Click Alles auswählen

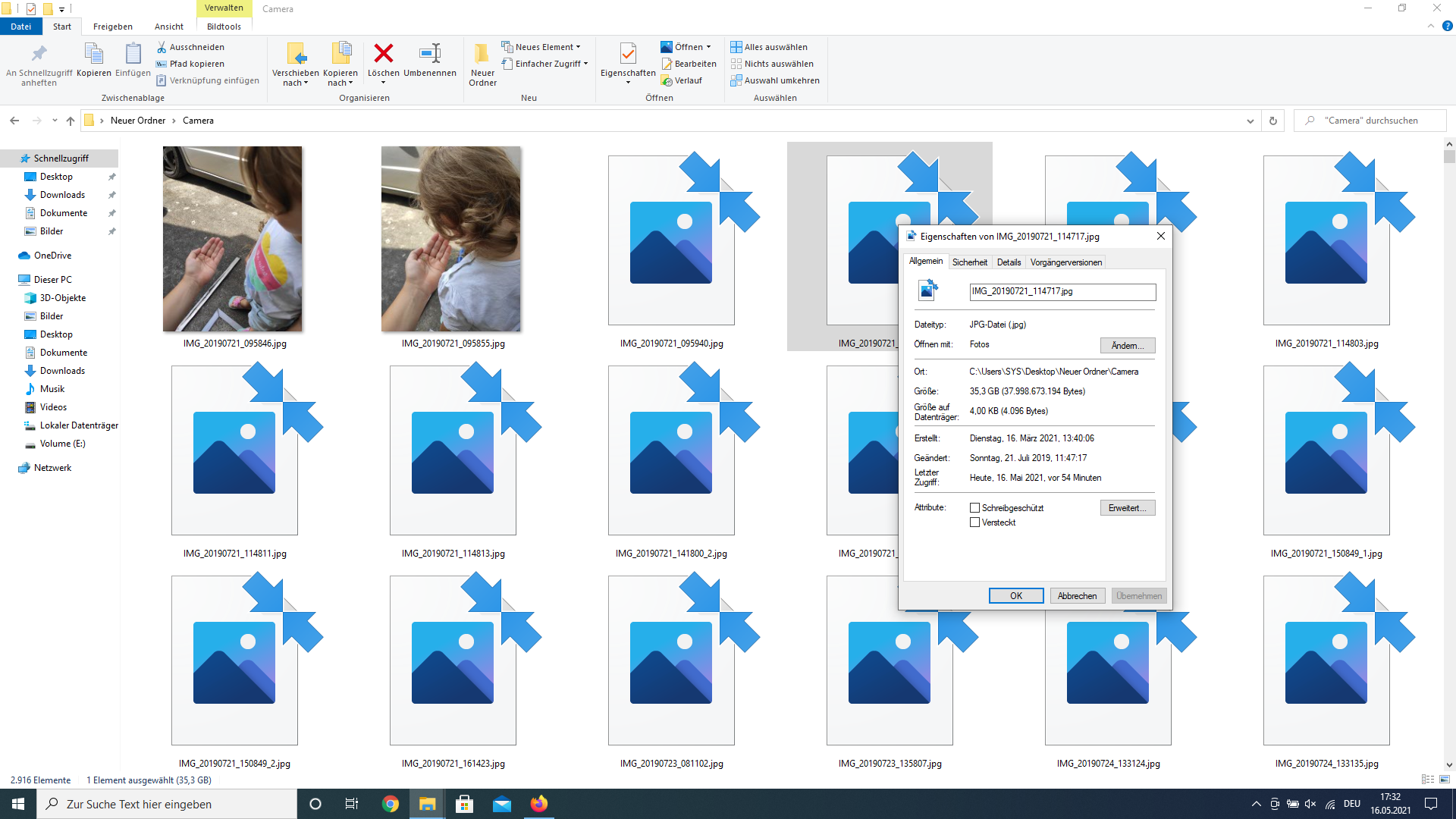click(769, 47)
